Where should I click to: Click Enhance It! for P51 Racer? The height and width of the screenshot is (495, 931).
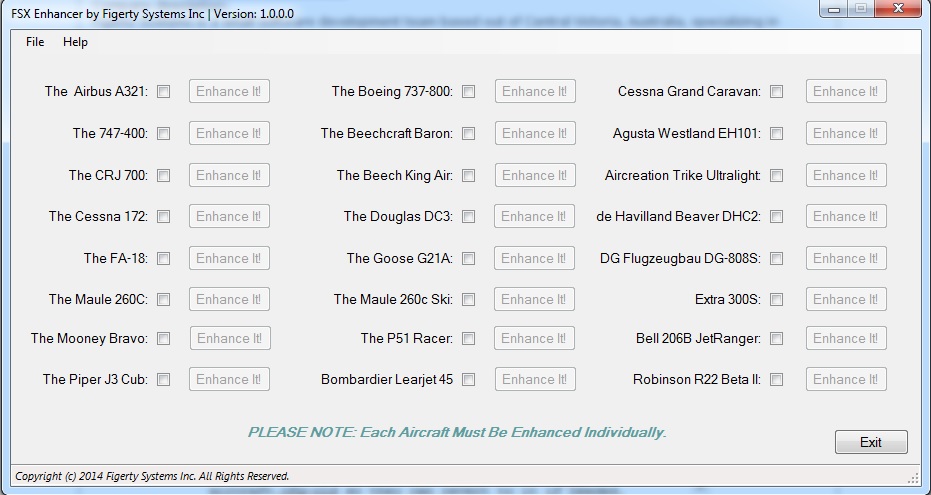534,338
